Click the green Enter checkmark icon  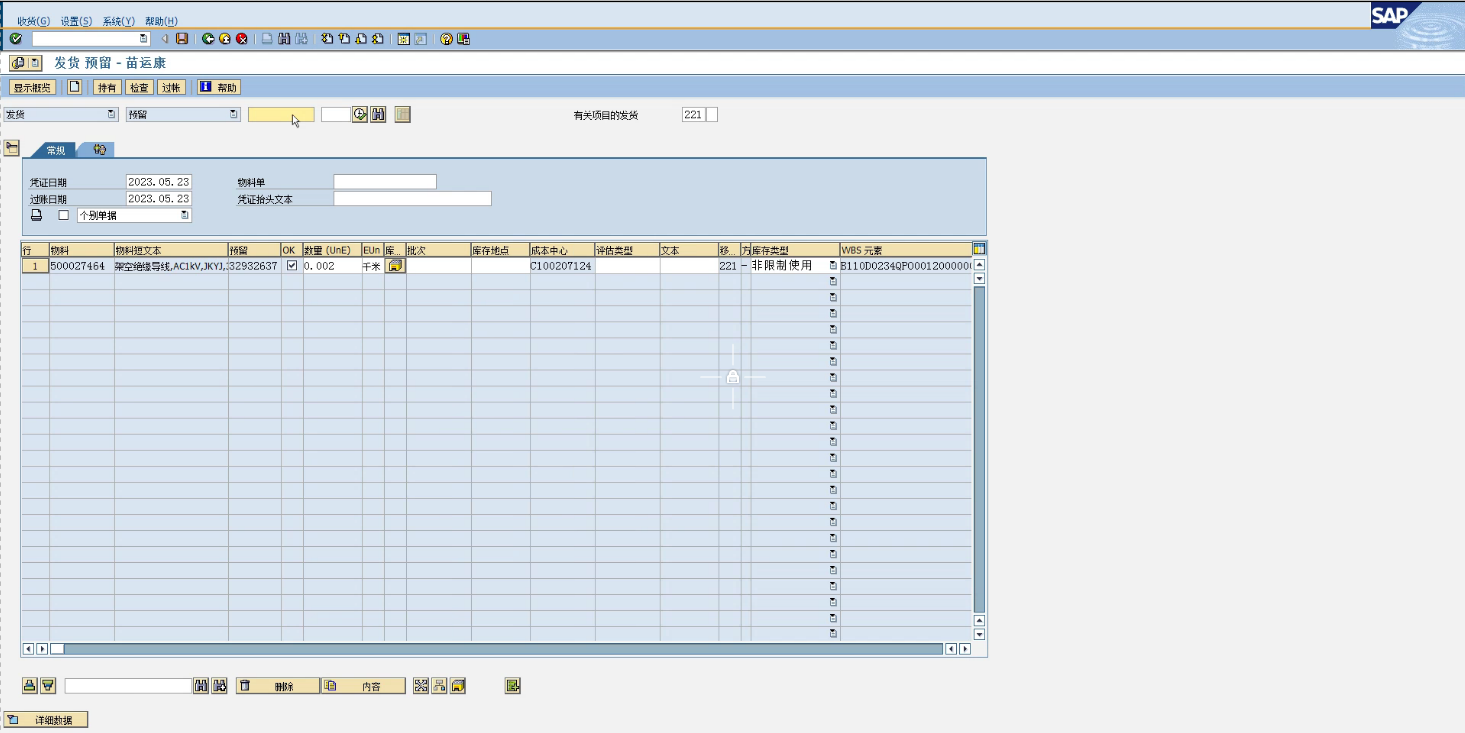pyautogui.click(x=16, y=39)
